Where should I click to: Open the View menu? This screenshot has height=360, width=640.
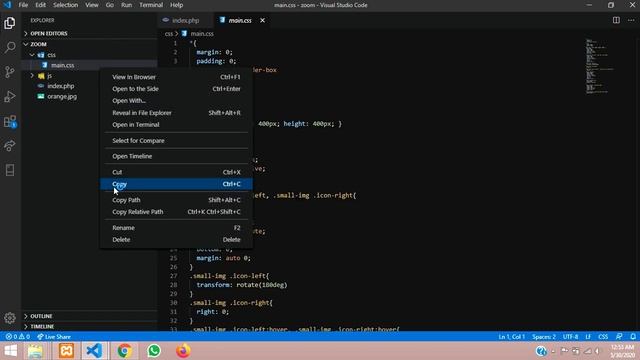(91, 5)
